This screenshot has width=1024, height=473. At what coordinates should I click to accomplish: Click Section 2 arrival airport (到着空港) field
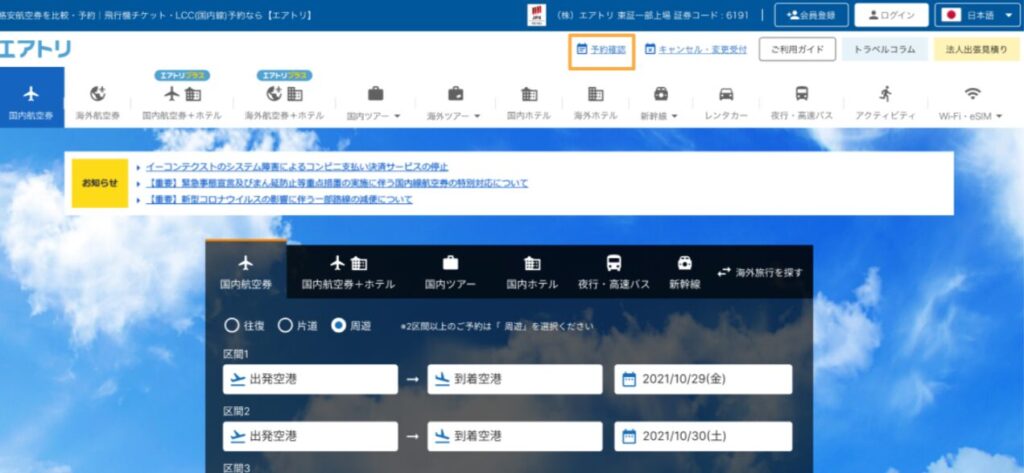point(515,436)
